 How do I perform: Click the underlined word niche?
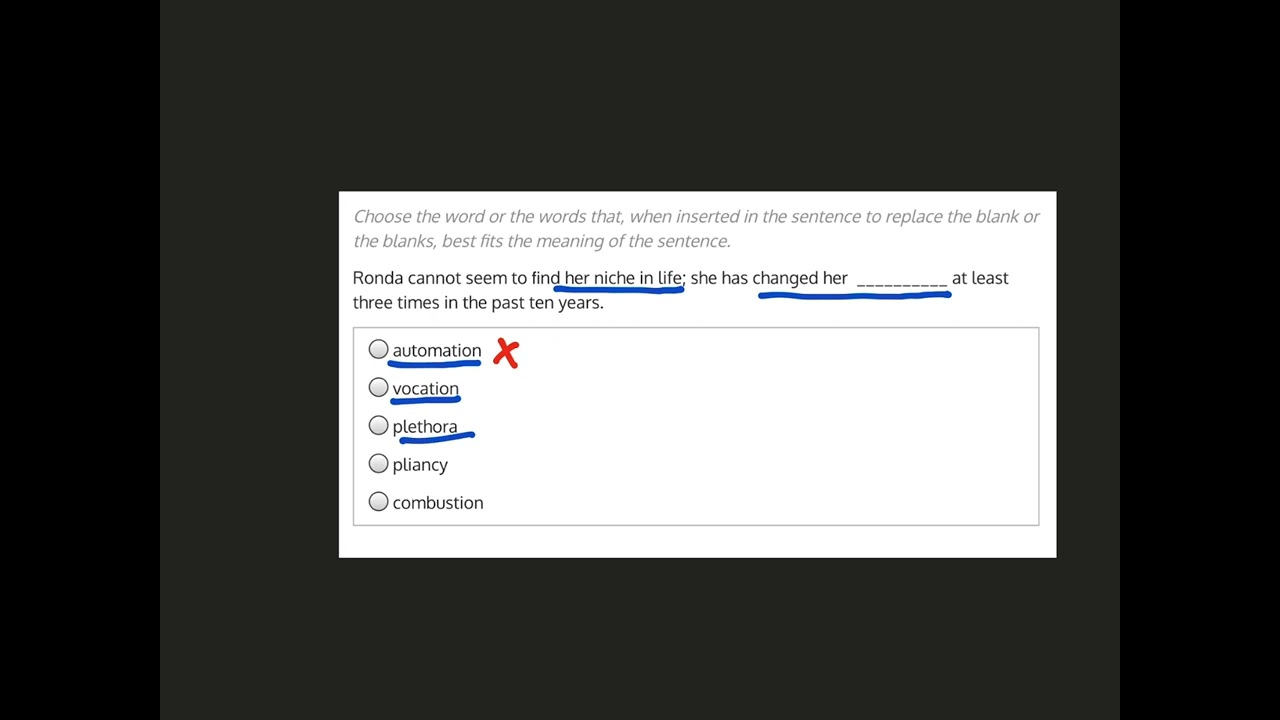click(614, 278)
